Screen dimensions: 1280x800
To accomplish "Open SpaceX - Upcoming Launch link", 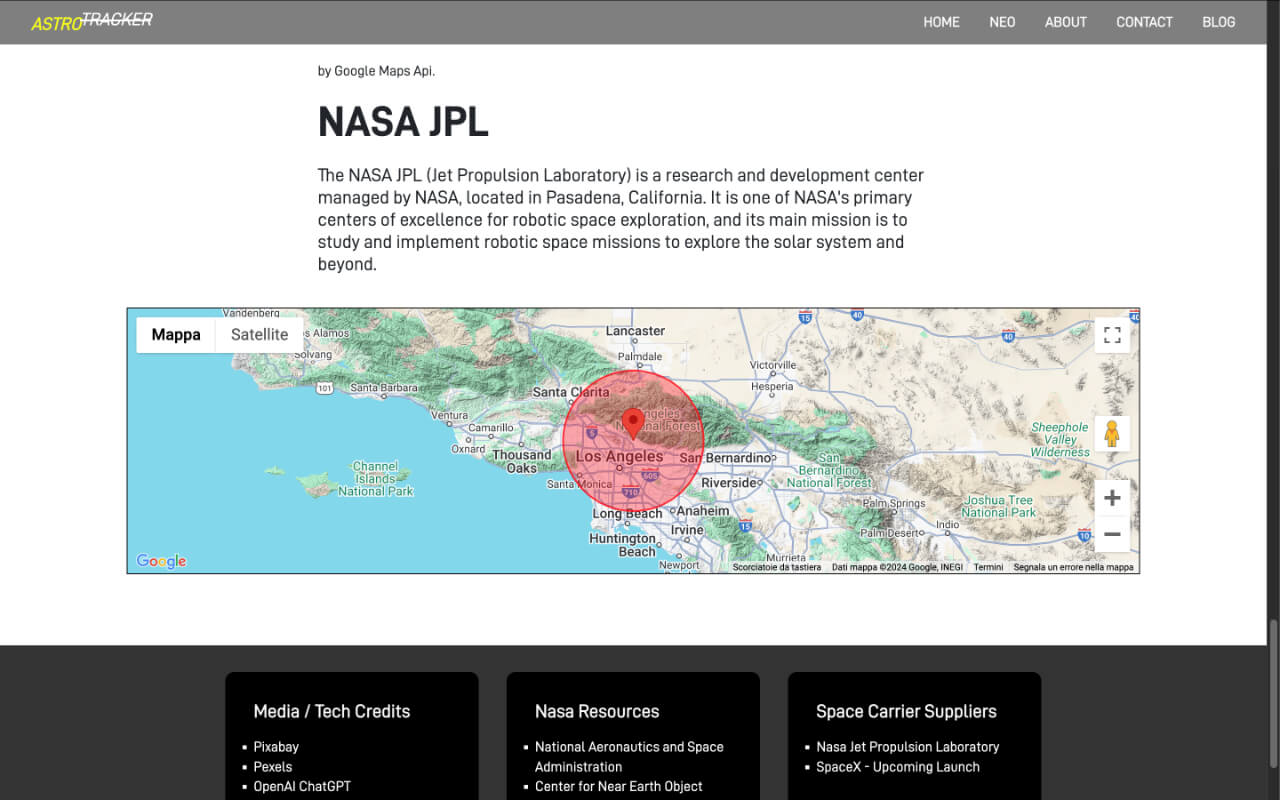I will 898,766.
